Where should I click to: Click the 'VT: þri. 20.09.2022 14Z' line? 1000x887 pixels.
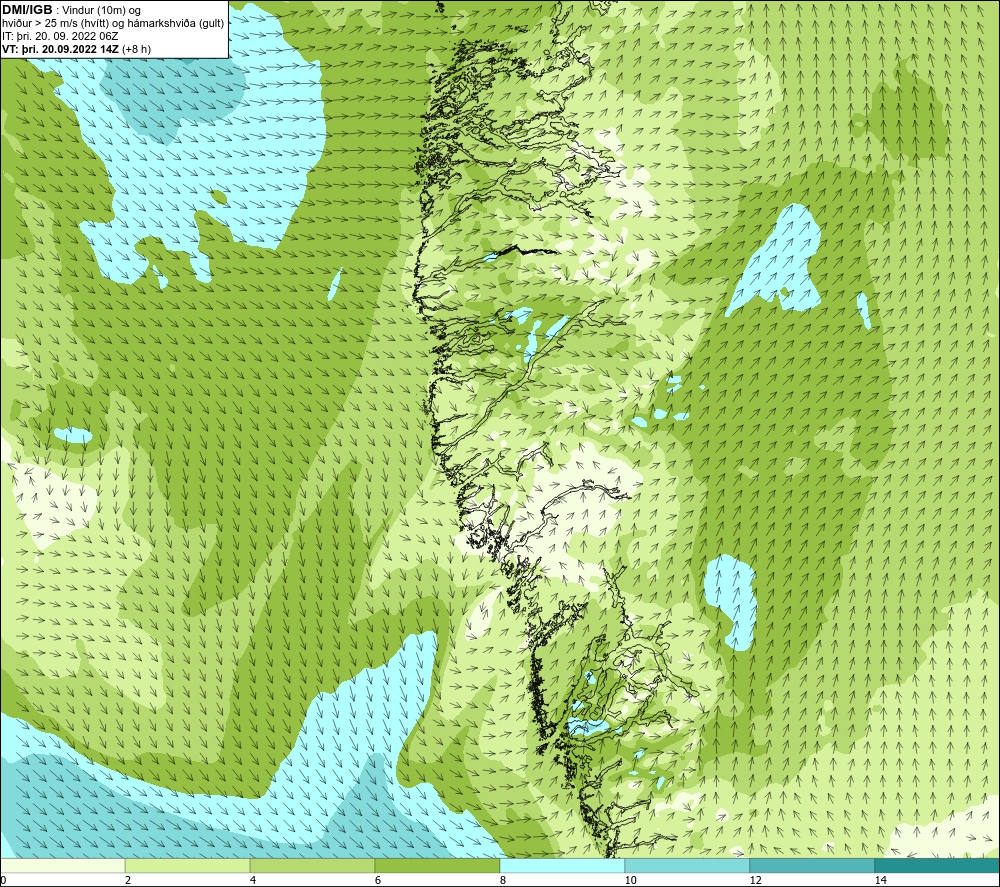click(60, 48)
